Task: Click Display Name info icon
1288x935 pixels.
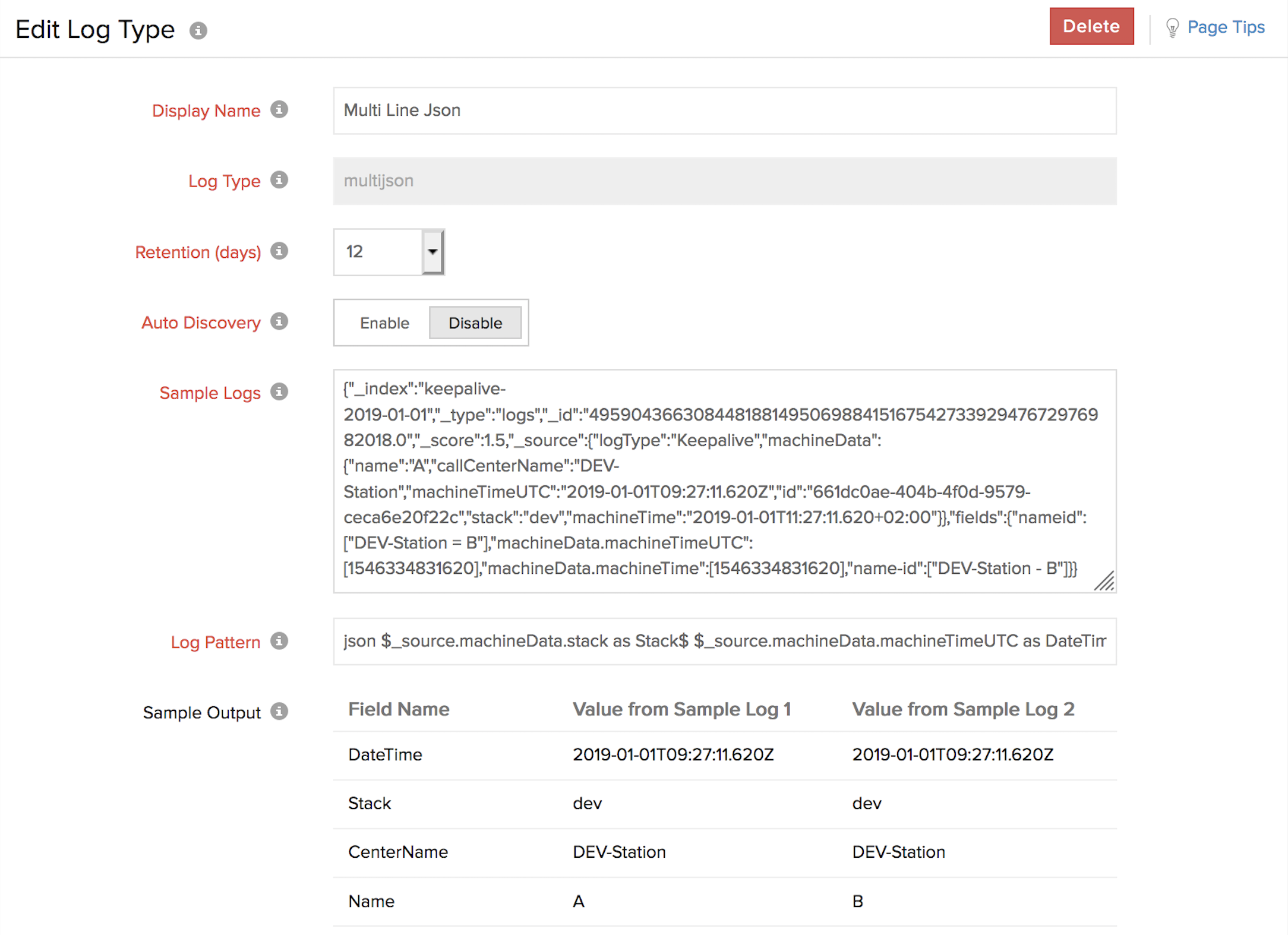Action: 279,110
